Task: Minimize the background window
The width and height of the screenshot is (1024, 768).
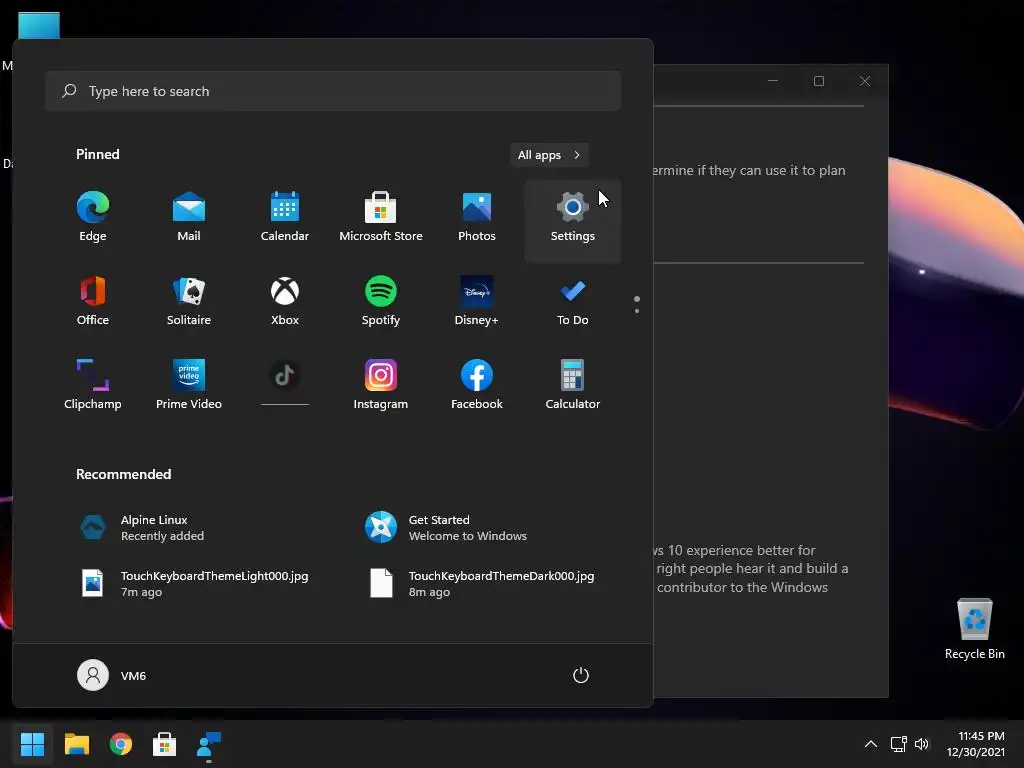Action: click(x=773, y=81)
